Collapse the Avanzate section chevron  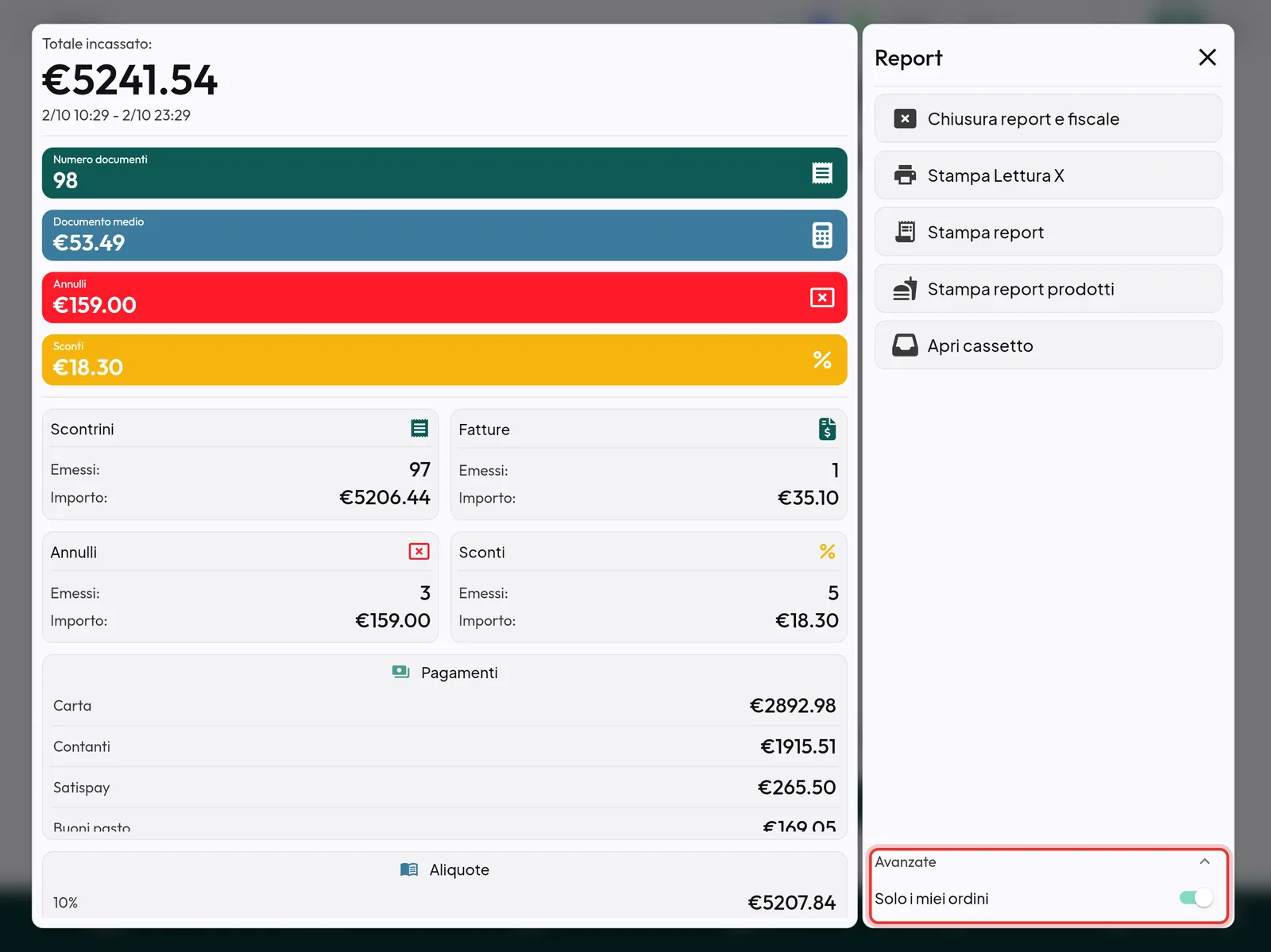pos(1204,861)
